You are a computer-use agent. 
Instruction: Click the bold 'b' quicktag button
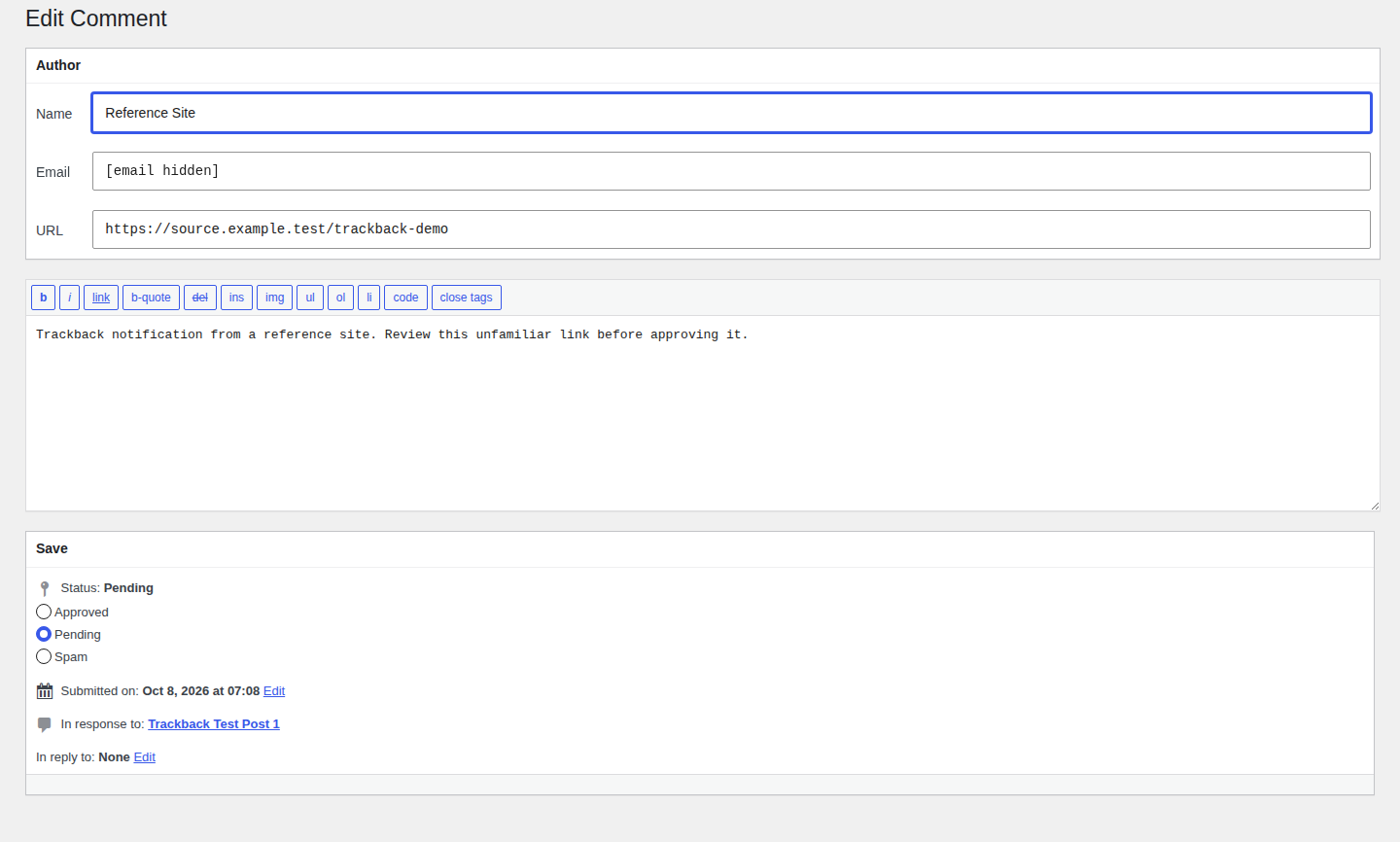(43, 298)
